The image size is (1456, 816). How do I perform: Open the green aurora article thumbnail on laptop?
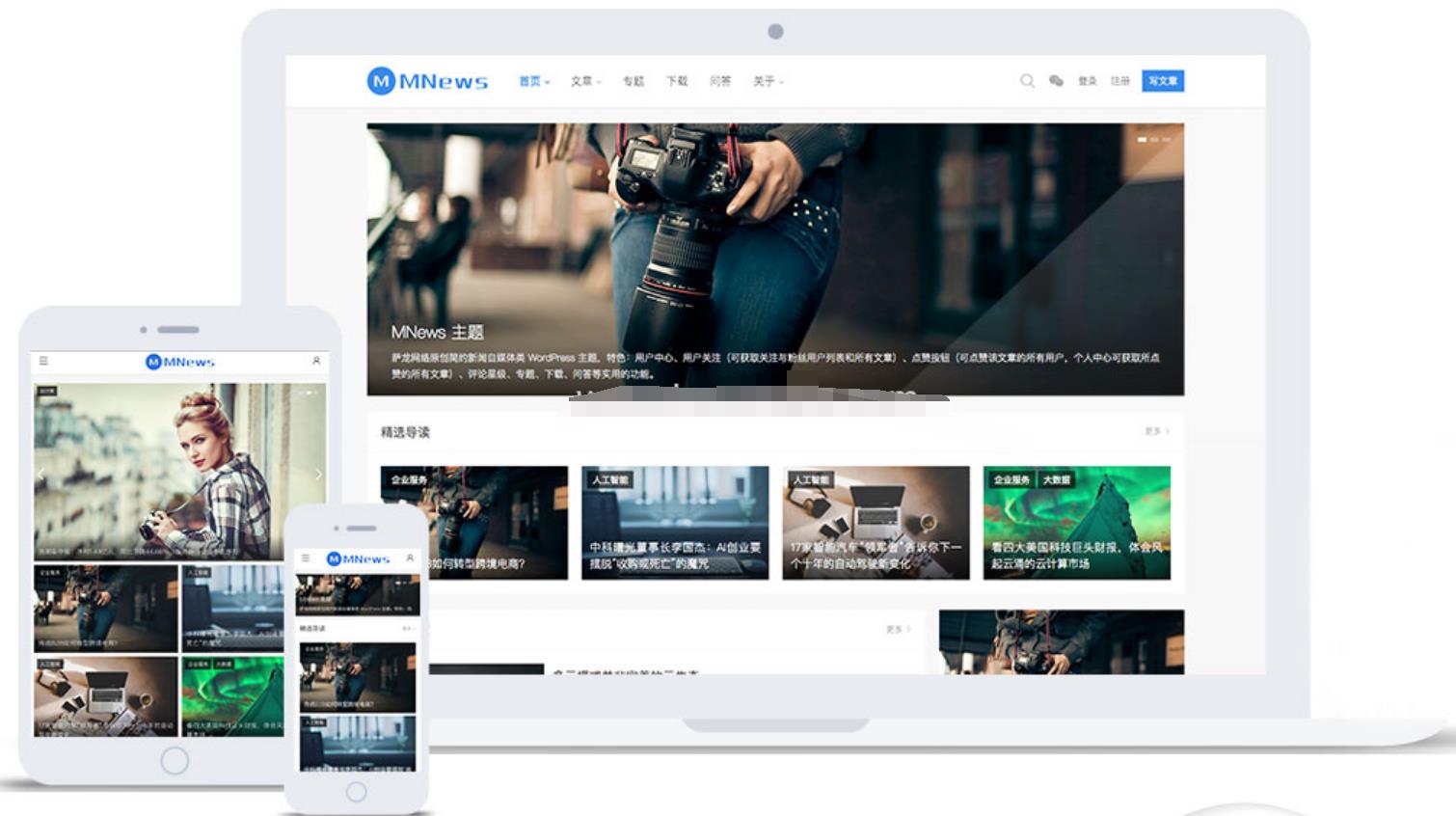pyautogui.click(x=1076, y=522)
